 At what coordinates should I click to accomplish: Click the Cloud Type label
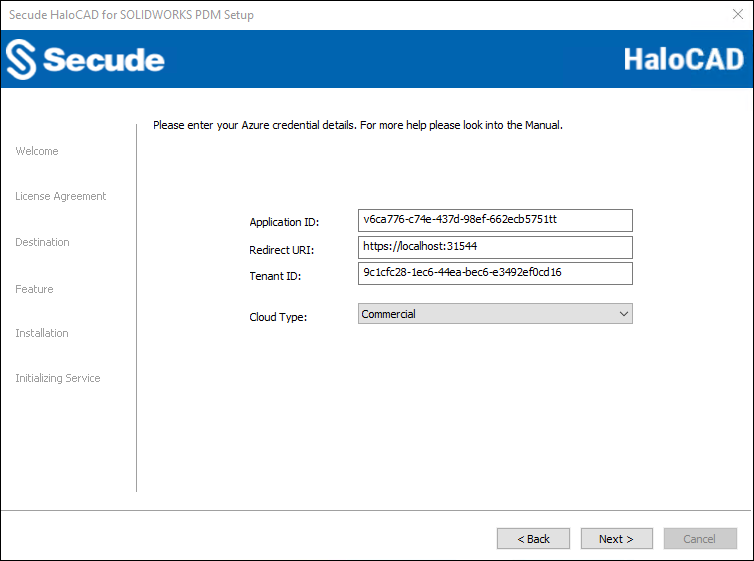[278, 317]
